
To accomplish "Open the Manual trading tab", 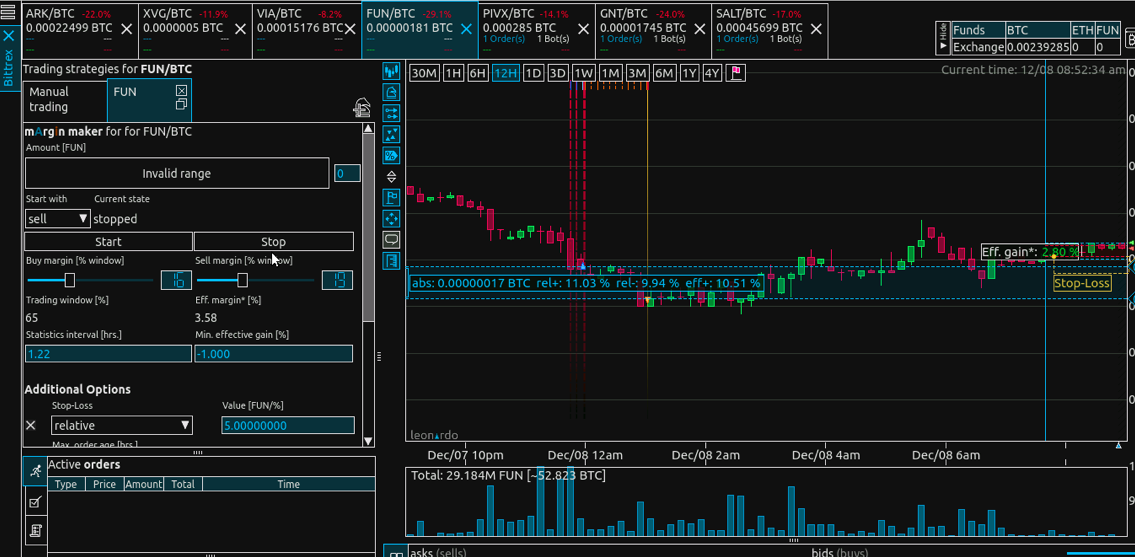I will pos(65,100).
